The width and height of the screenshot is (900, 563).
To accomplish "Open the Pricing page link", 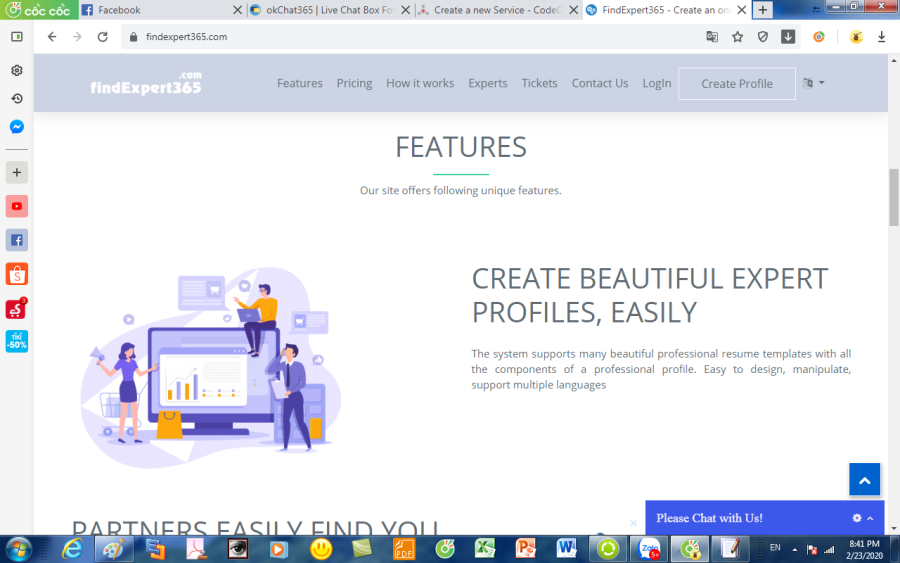I will [354, 83].
